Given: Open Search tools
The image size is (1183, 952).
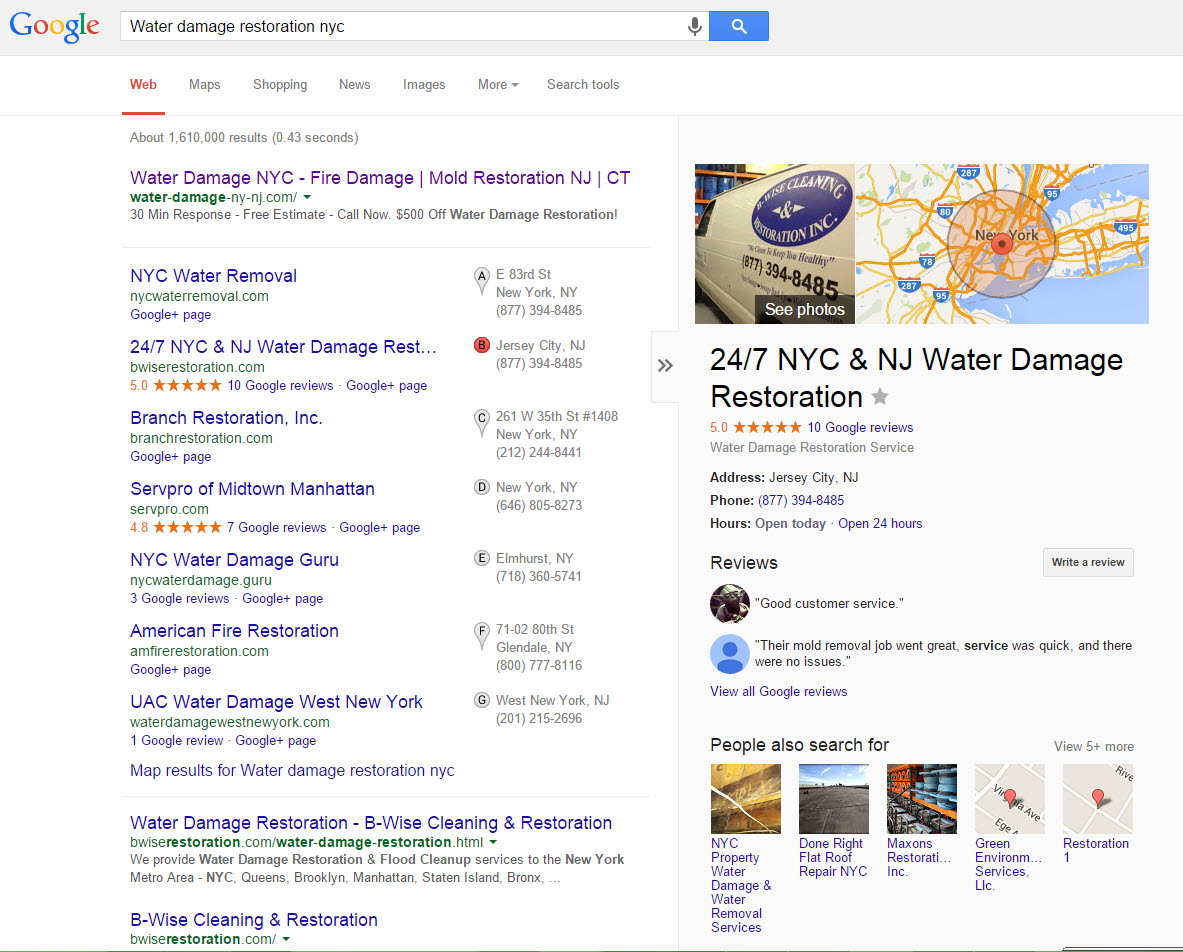Looking at the screenshot, I should pos(583,84).
